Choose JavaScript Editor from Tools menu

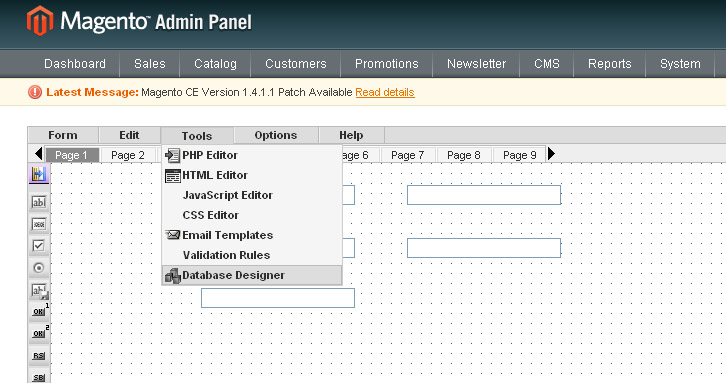(x=252, y=195)
